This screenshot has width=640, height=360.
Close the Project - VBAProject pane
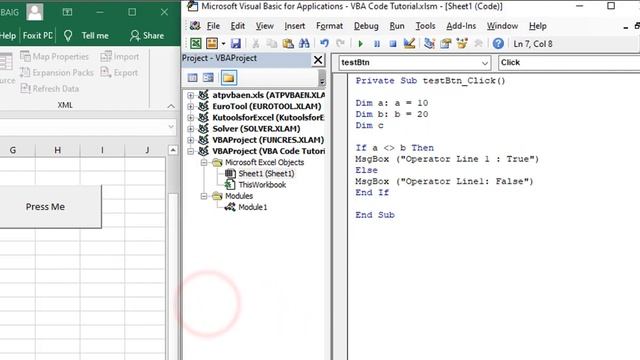click(x=318, y=60)
